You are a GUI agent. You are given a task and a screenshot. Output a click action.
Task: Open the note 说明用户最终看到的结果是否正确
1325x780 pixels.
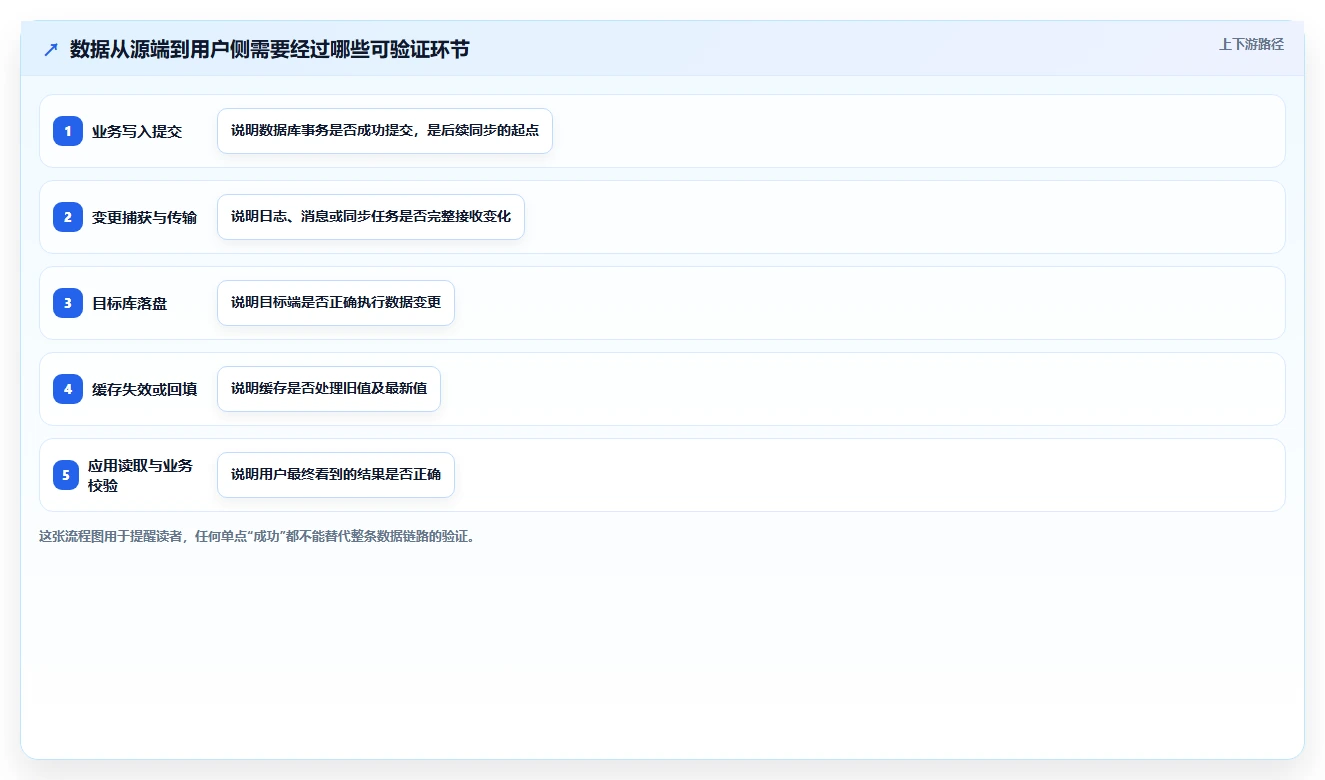336,475
